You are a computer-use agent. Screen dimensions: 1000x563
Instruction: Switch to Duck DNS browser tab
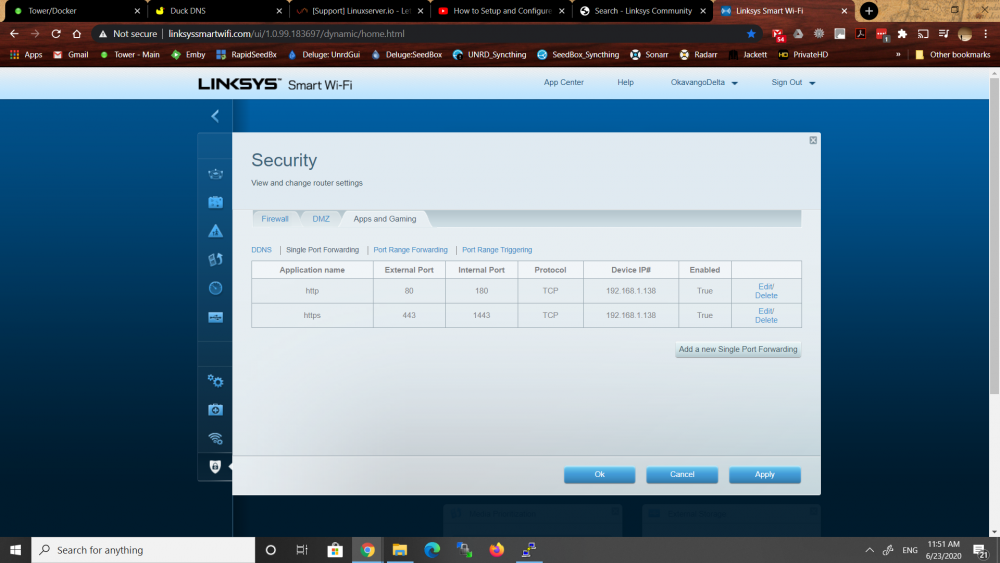tap(217, 11)
